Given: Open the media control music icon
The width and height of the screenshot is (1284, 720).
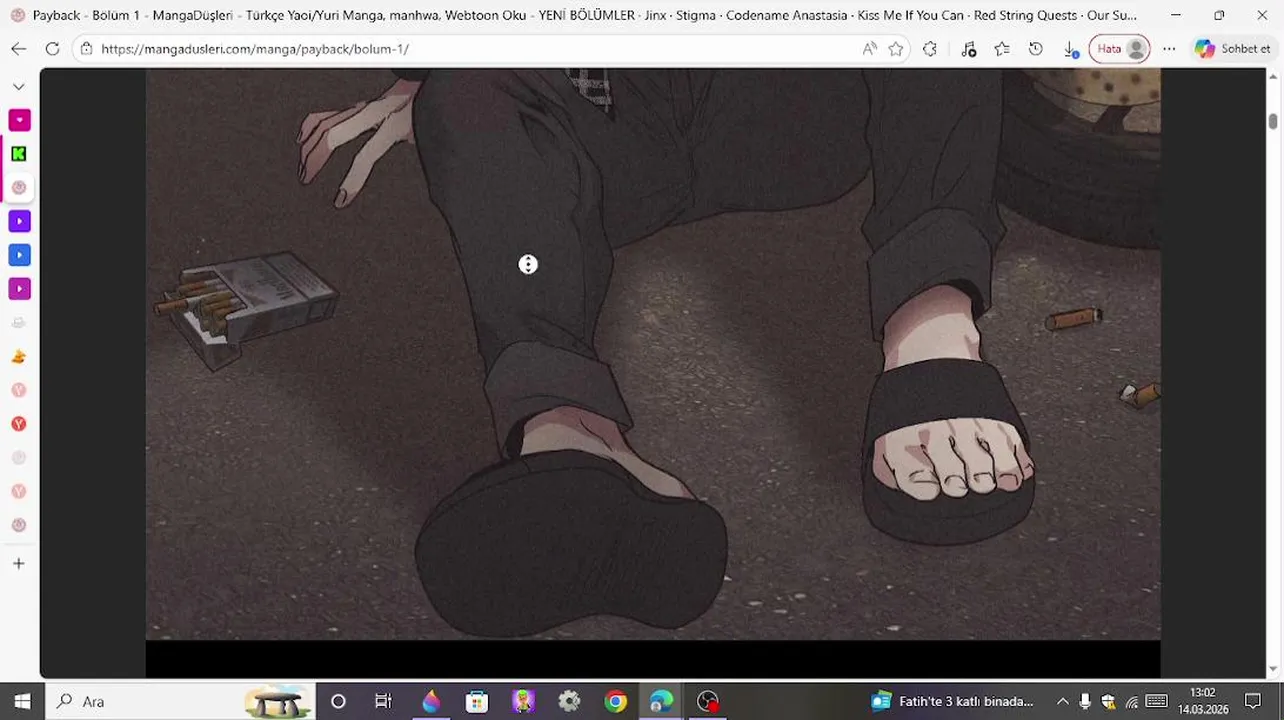Looking at the screenshot, I should tap(968, 49).
